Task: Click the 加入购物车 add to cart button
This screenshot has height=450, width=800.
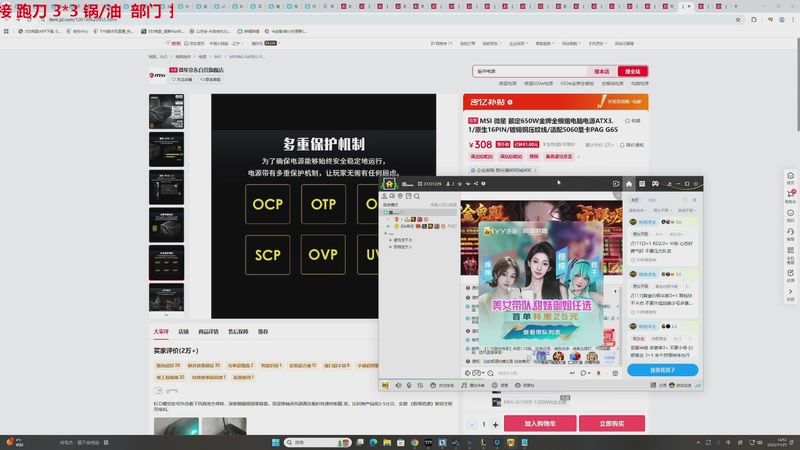Action: (x=540, y=423)
